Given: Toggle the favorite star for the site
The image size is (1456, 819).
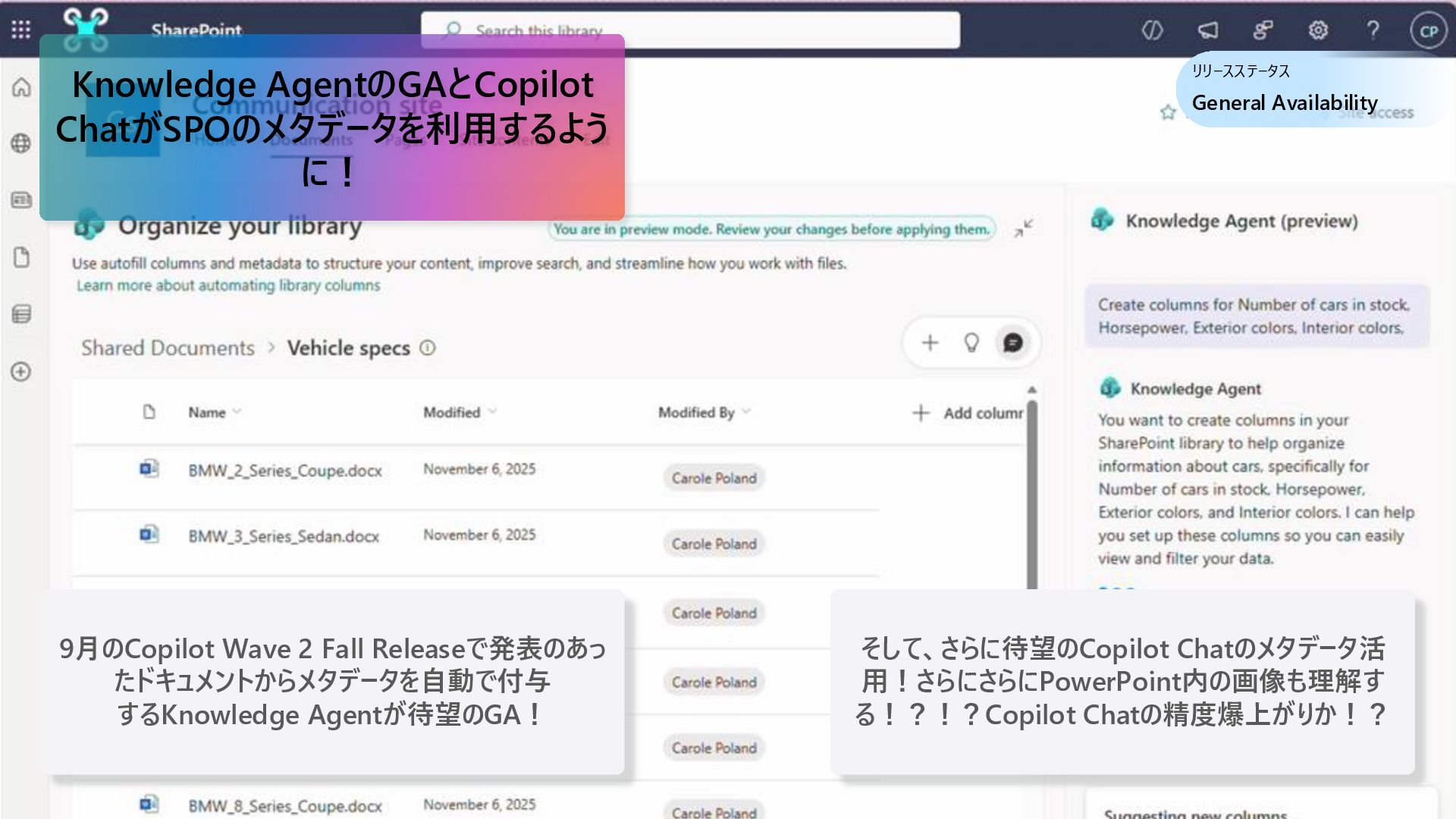Looking at the screenshot, I should pos(1168,113).
